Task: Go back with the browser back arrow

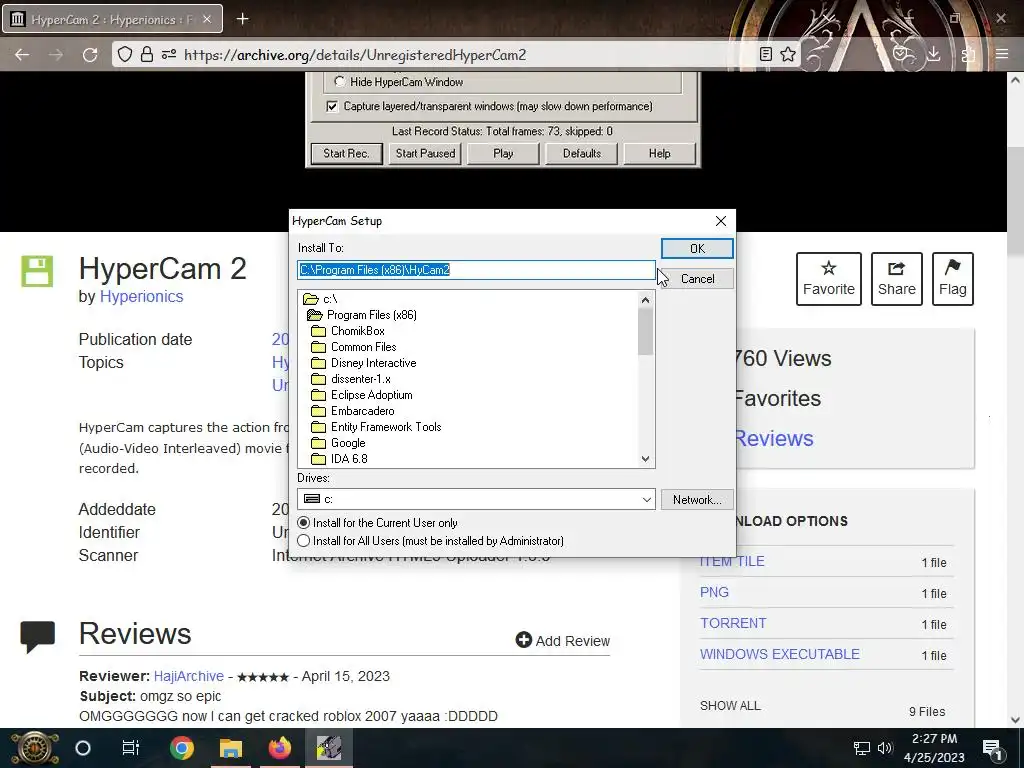Action: point(22,55)
